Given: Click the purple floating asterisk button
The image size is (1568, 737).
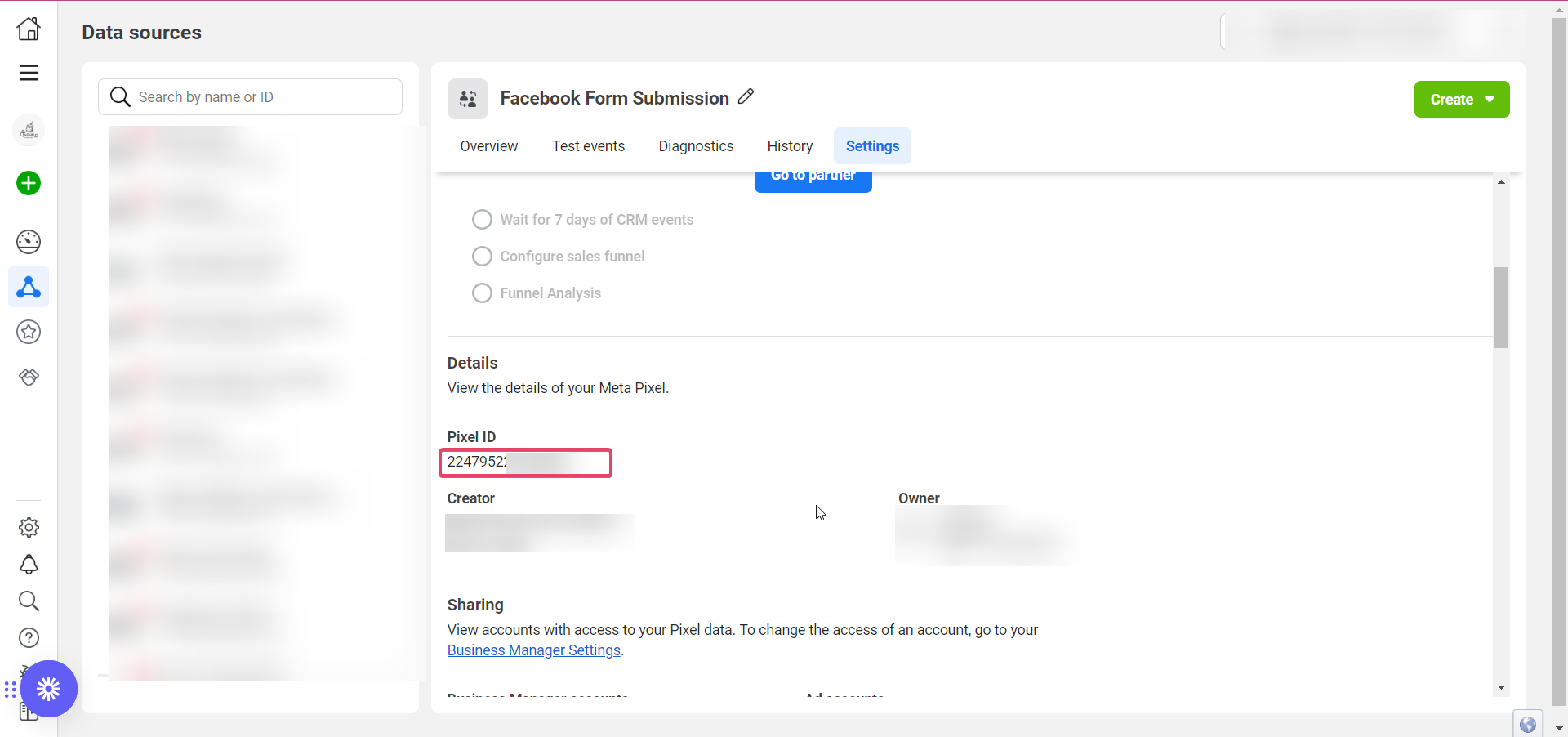Looking at the screenshot, I should click(49, 689).
